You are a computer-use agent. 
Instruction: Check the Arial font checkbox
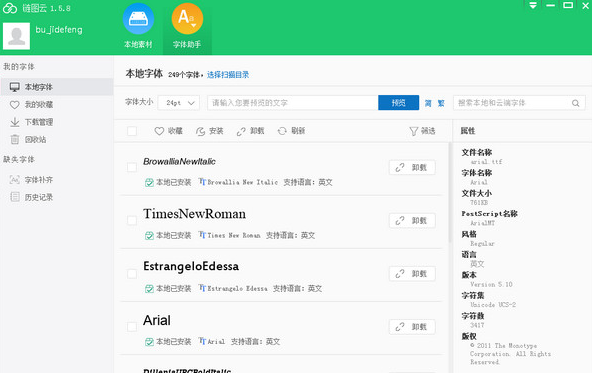click(132, 327)
